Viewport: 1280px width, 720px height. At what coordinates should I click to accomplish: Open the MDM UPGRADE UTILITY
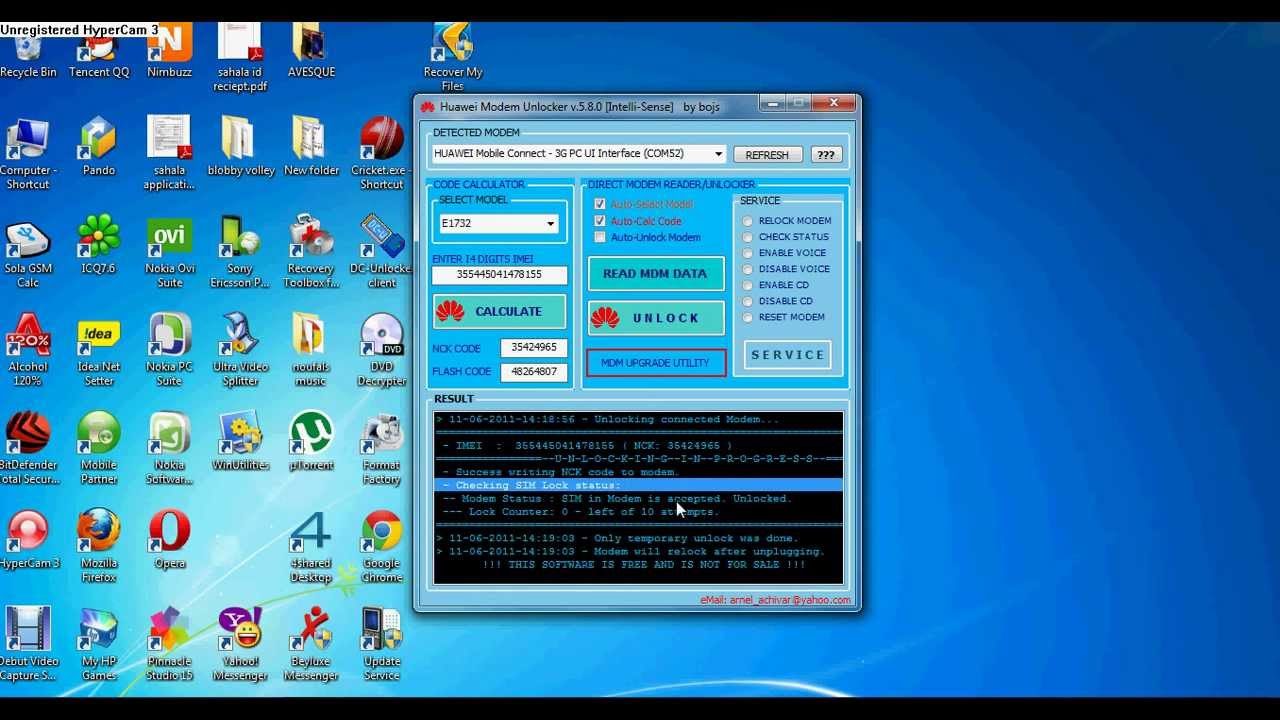[656, 363]
